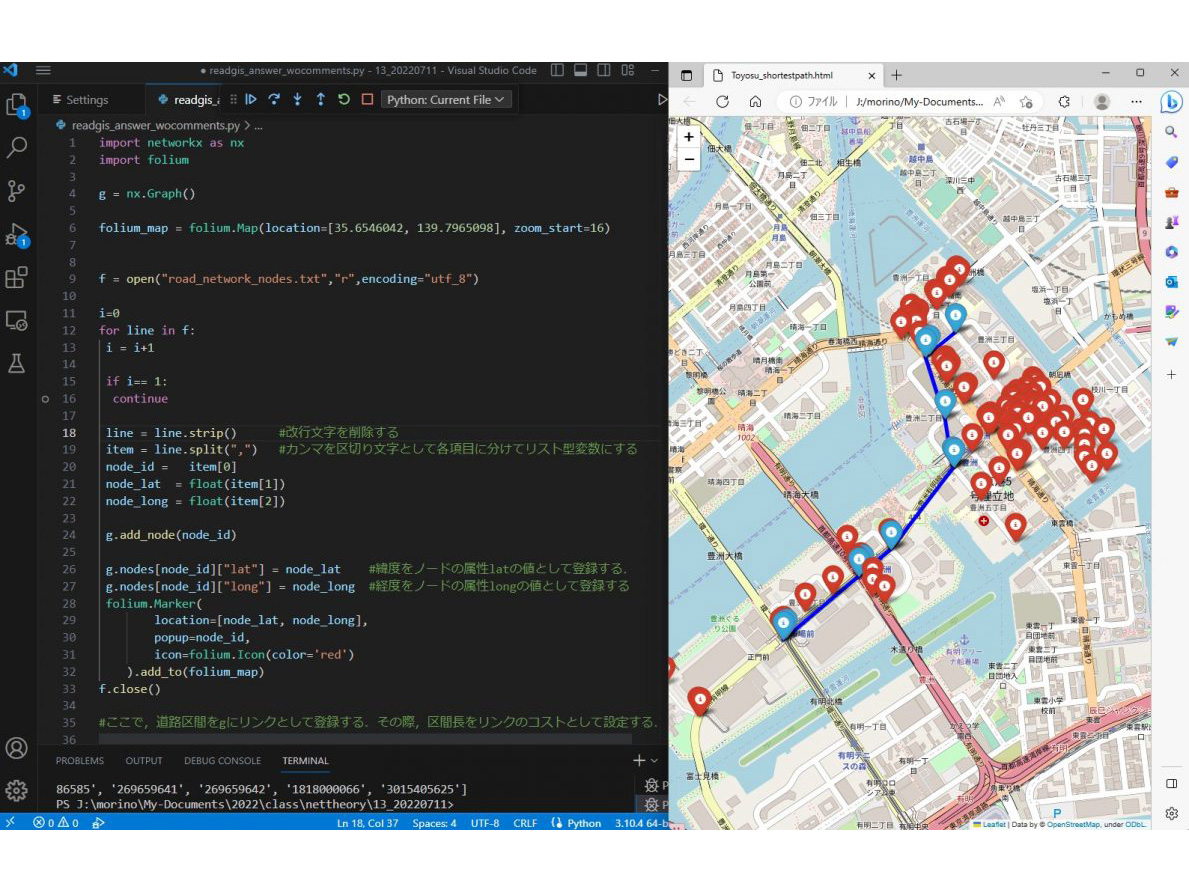The image size is (1189, 892).
Task: Open the Search view in activity bar
Action: pos(17,147)
